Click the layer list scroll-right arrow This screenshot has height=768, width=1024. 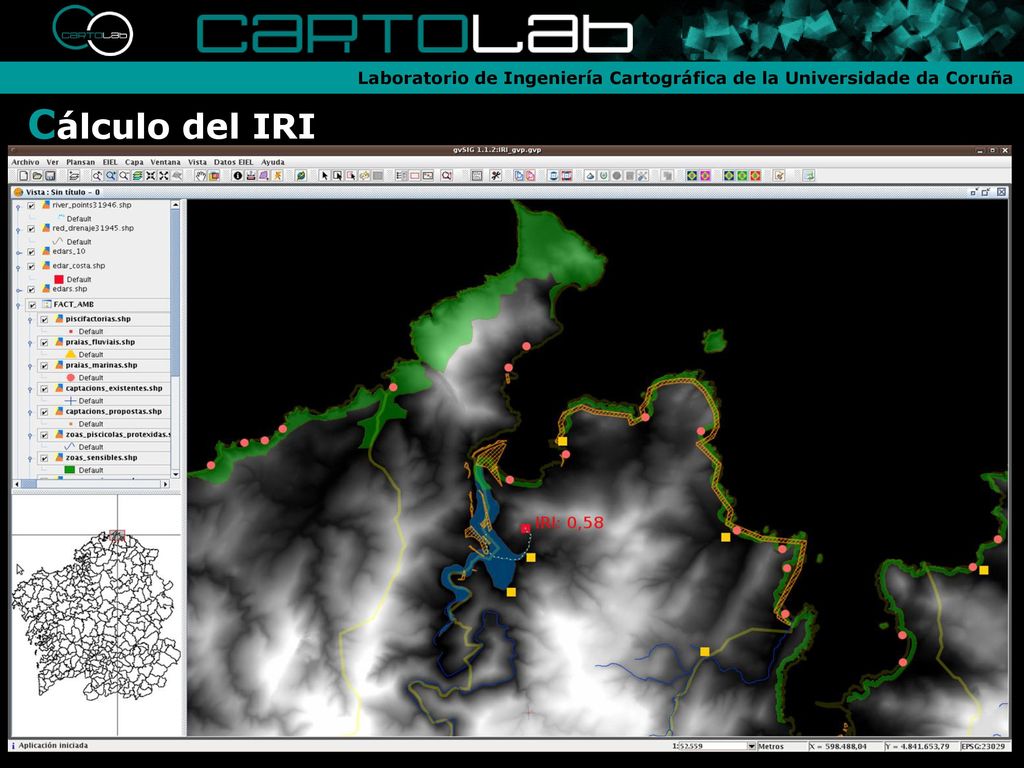point(165,484)
